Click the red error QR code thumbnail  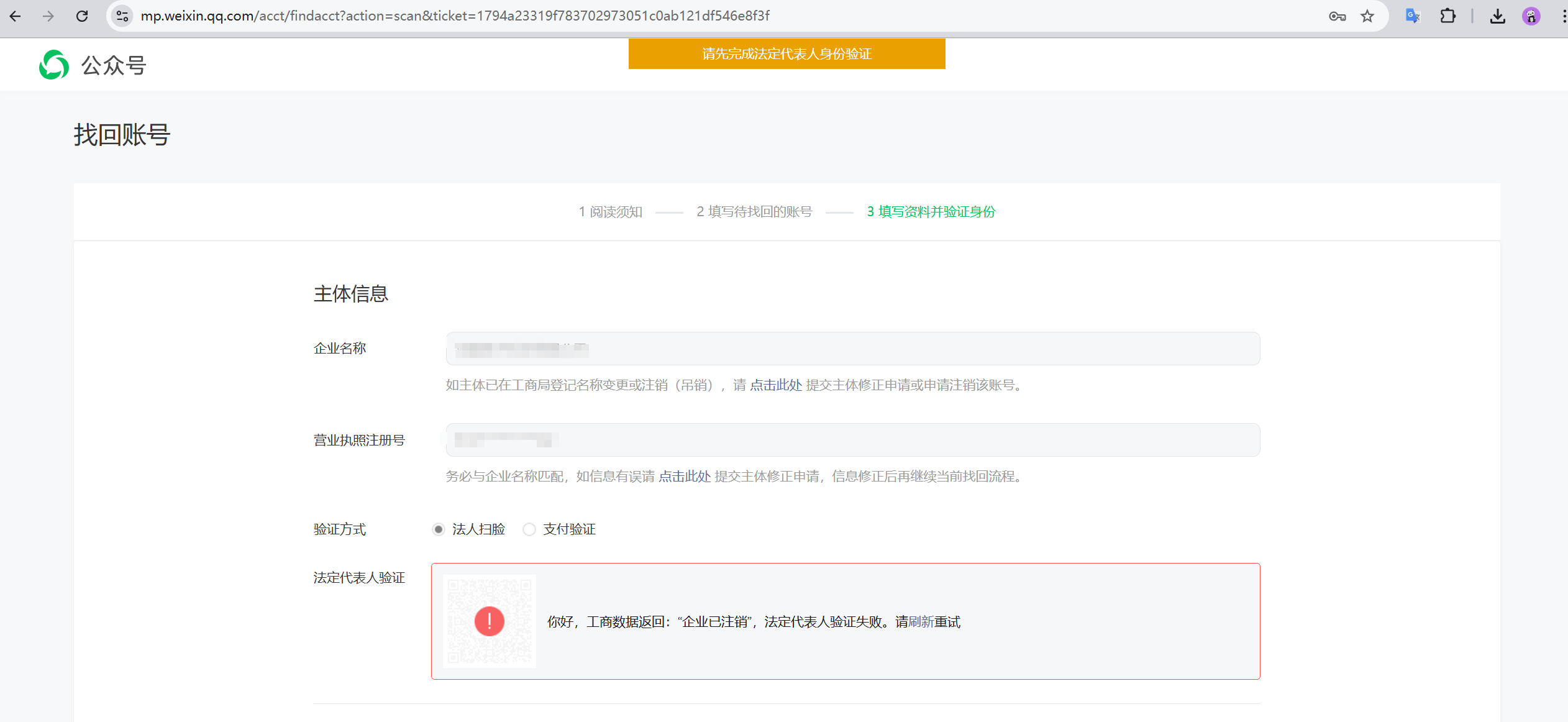click(489, 621)
